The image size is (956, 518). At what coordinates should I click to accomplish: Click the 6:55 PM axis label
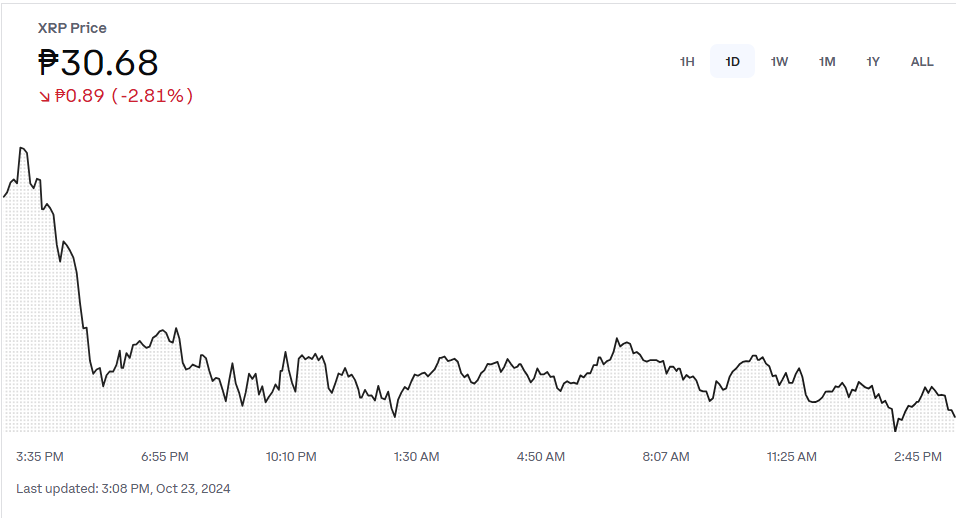(165, 457)
